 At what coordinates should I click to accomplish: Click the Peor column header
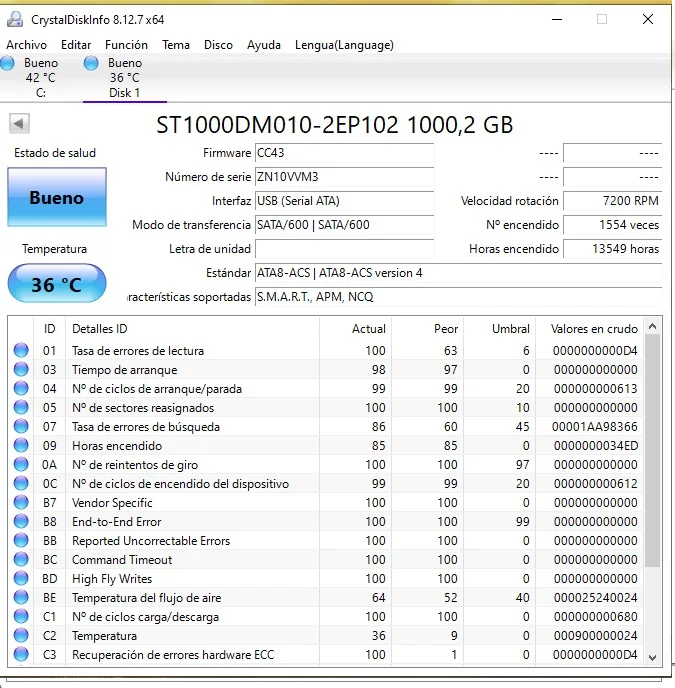click(x=427, y=329)
